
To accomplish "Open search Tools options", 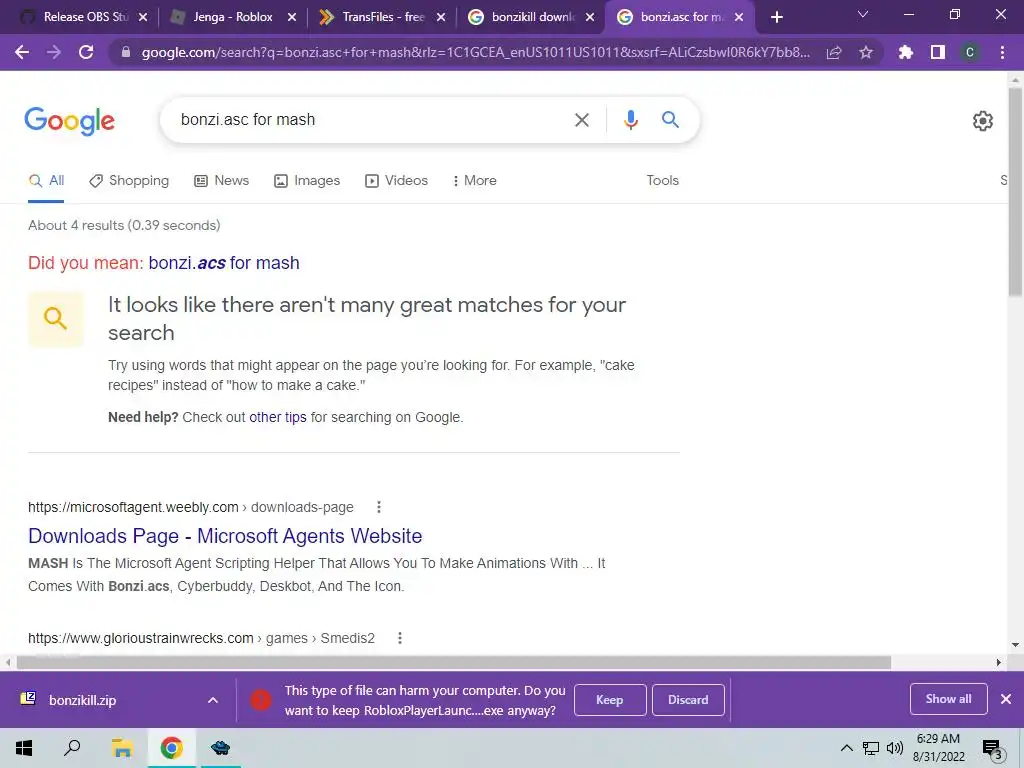I will point(662,180).
